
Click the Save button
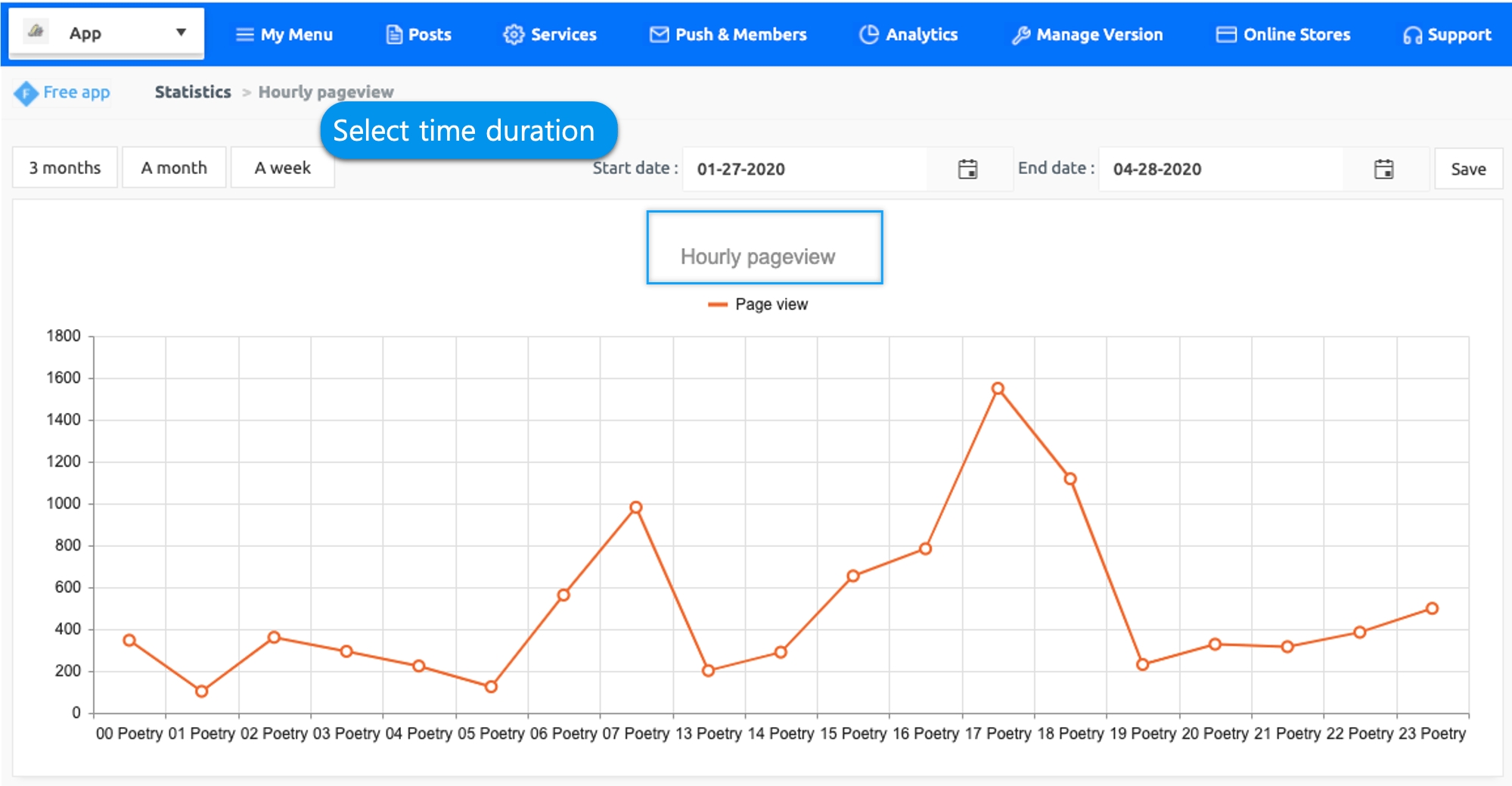tap(1468, 169)
